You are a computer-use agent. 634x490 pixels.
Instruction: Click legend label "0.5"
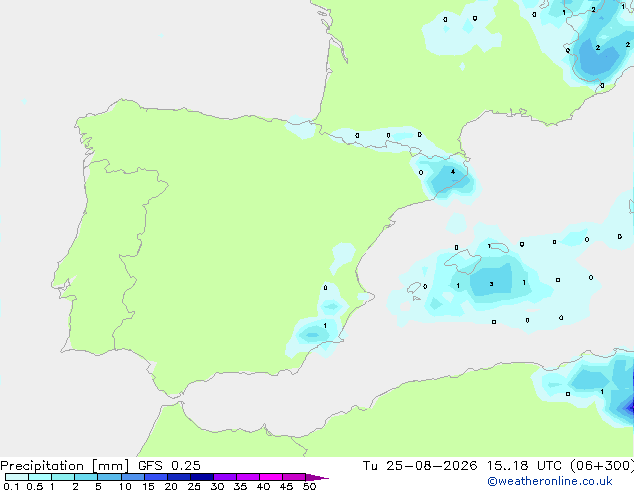pos(34,486)
